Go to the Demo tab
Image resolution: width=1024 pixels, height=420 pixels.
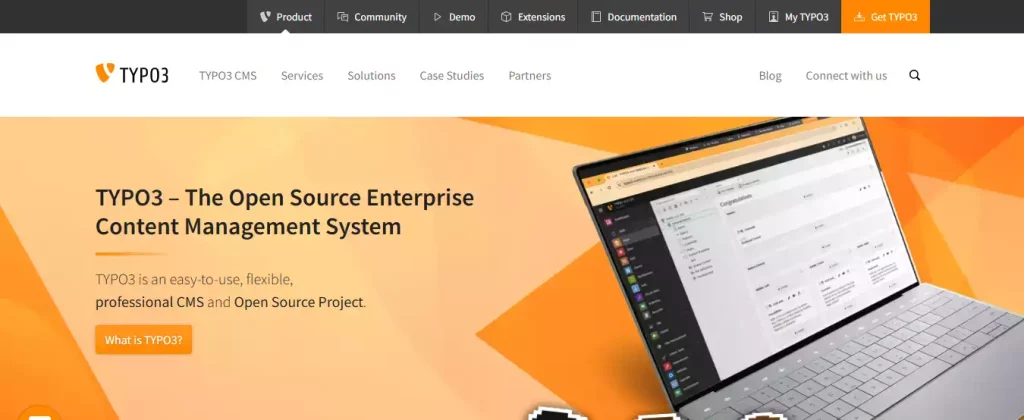point(454,17)
